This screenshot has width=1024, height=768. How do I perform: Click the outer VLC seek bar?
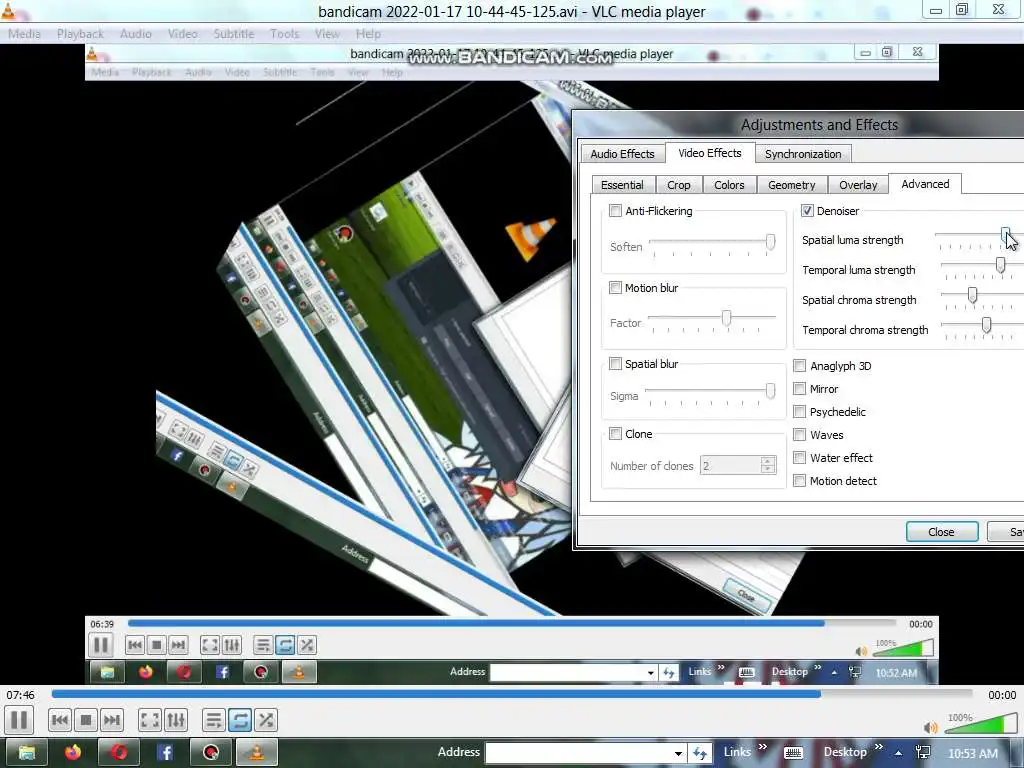511,694
